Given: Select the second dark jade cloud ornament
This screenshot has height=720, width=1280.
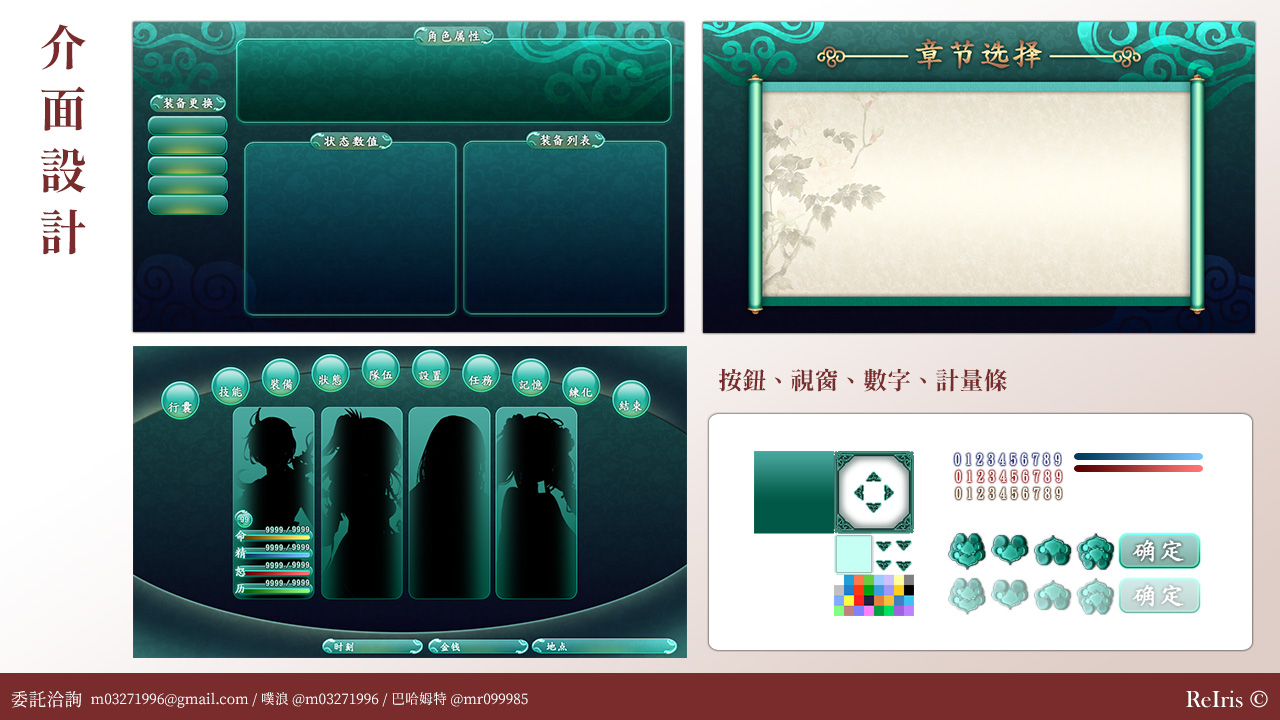Looking at the screenshot, I should (x=1010, y=549).
